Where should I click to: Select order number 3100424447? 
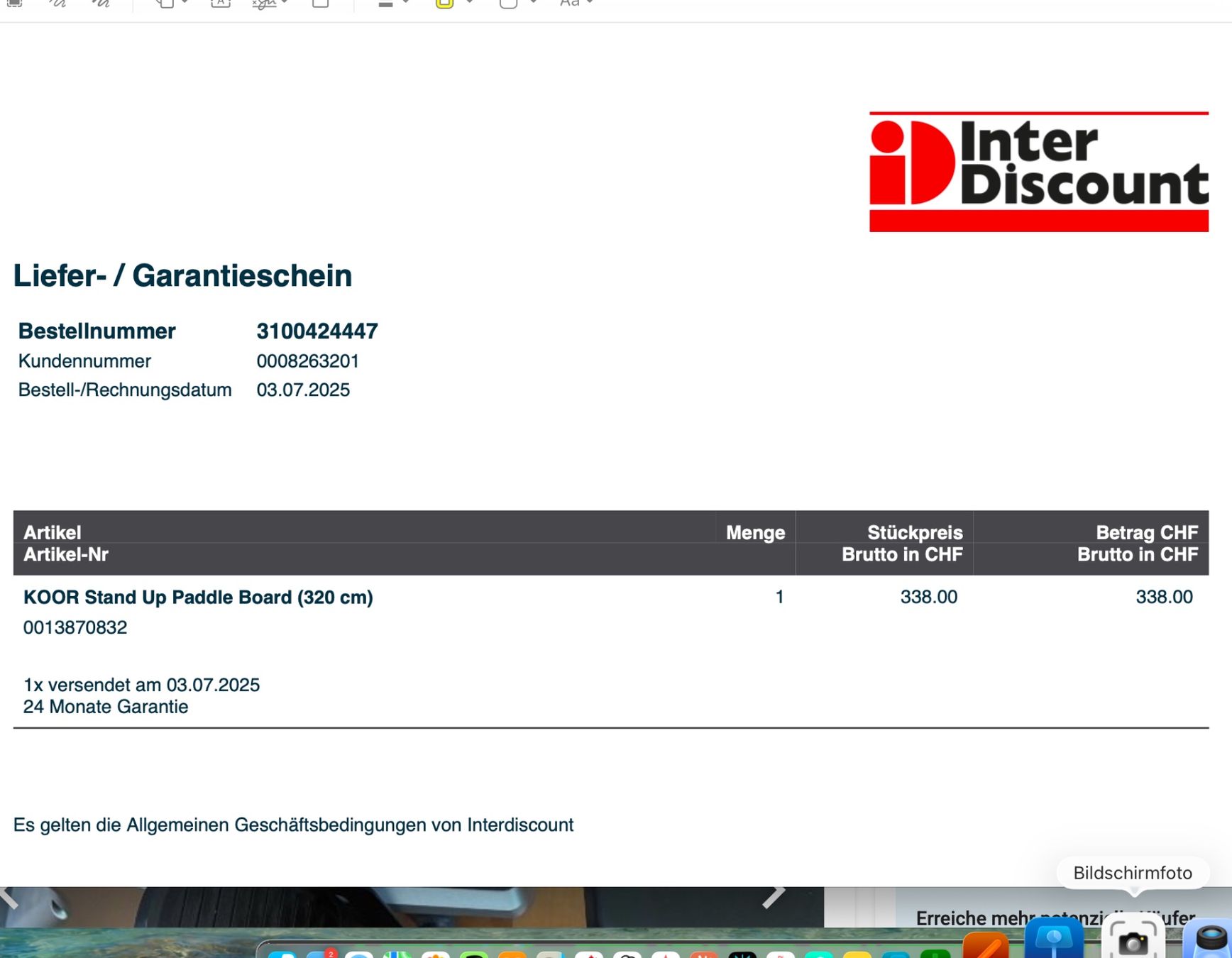click(317, 331)
